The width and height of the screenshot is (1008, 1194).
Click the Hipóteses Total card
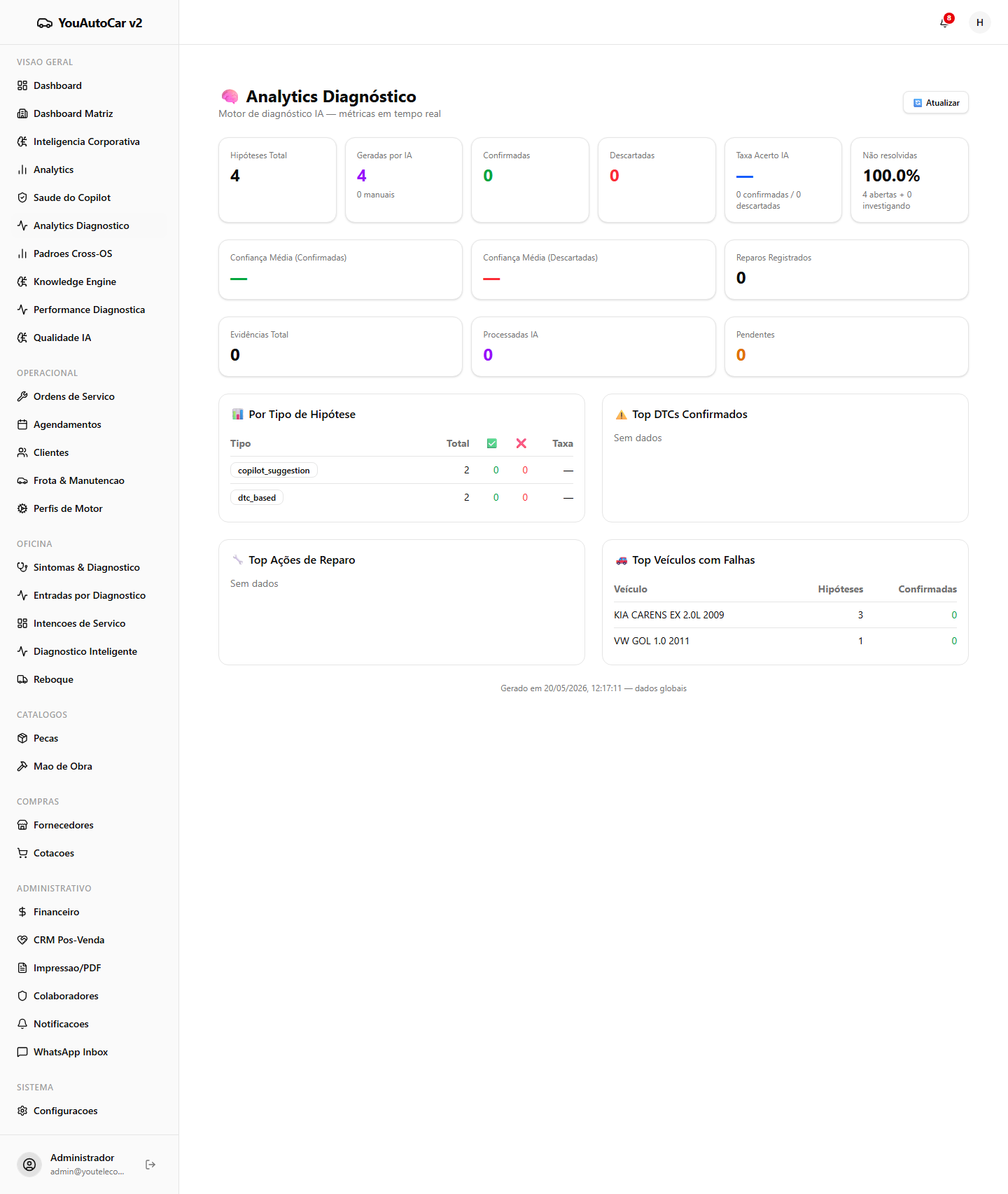[277, 180]
